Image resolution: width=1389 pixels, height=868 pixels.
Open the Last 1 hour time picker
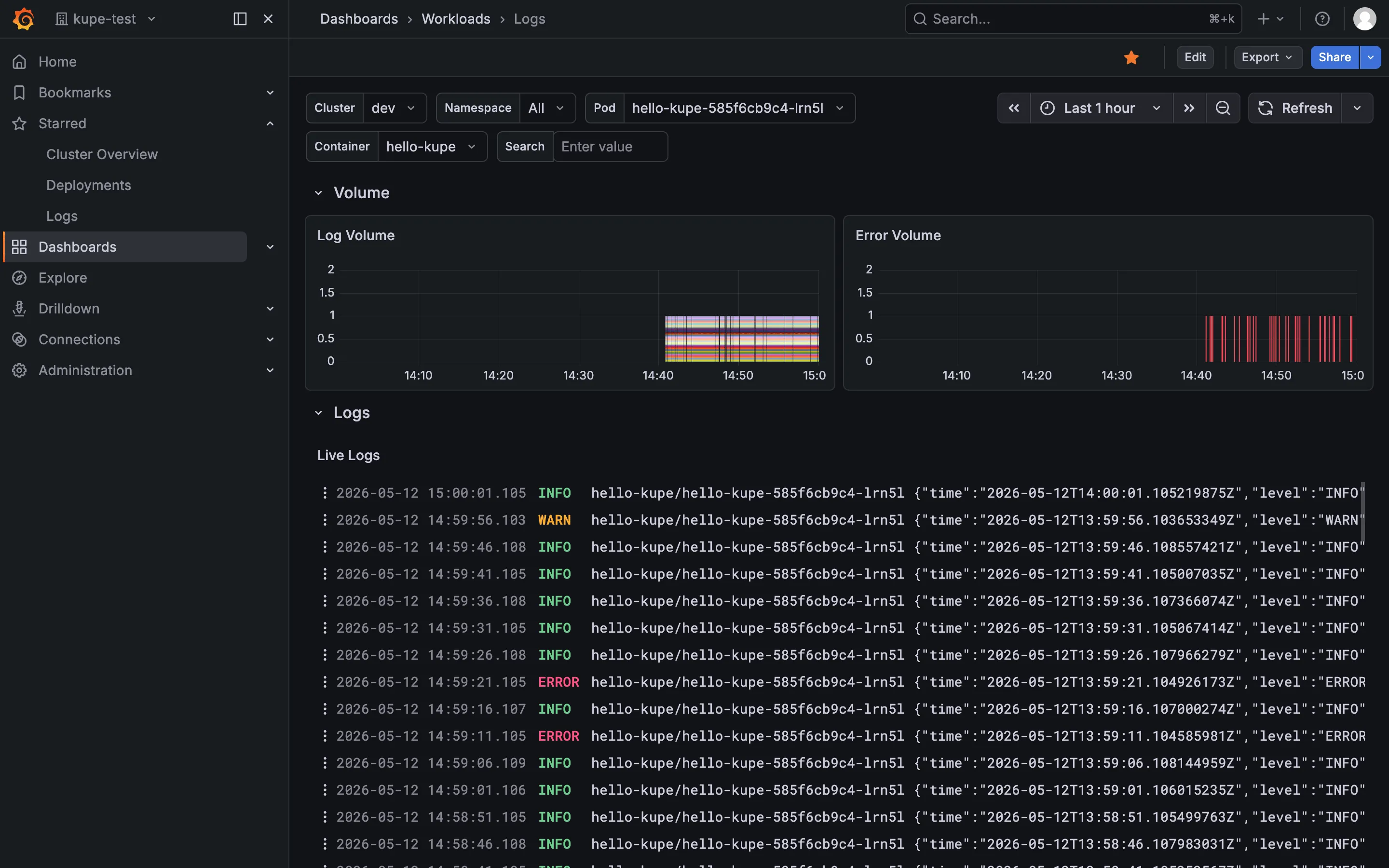(1102, 108)
